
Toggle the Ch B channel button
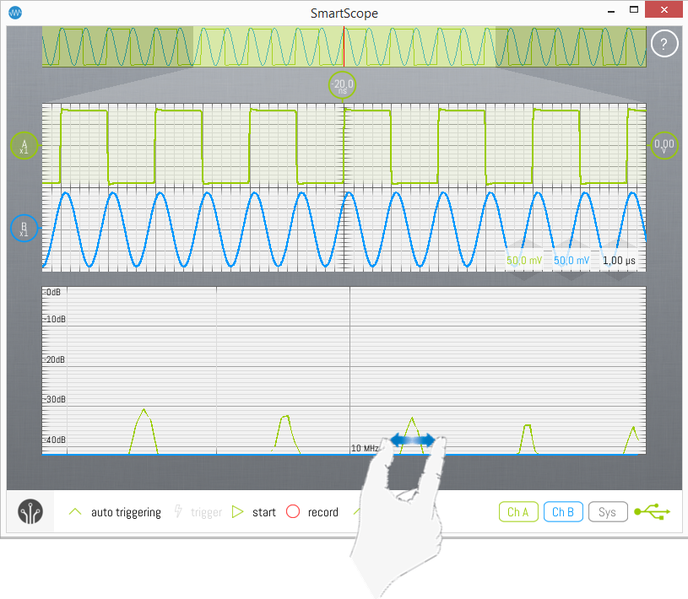tap(562, 512)
